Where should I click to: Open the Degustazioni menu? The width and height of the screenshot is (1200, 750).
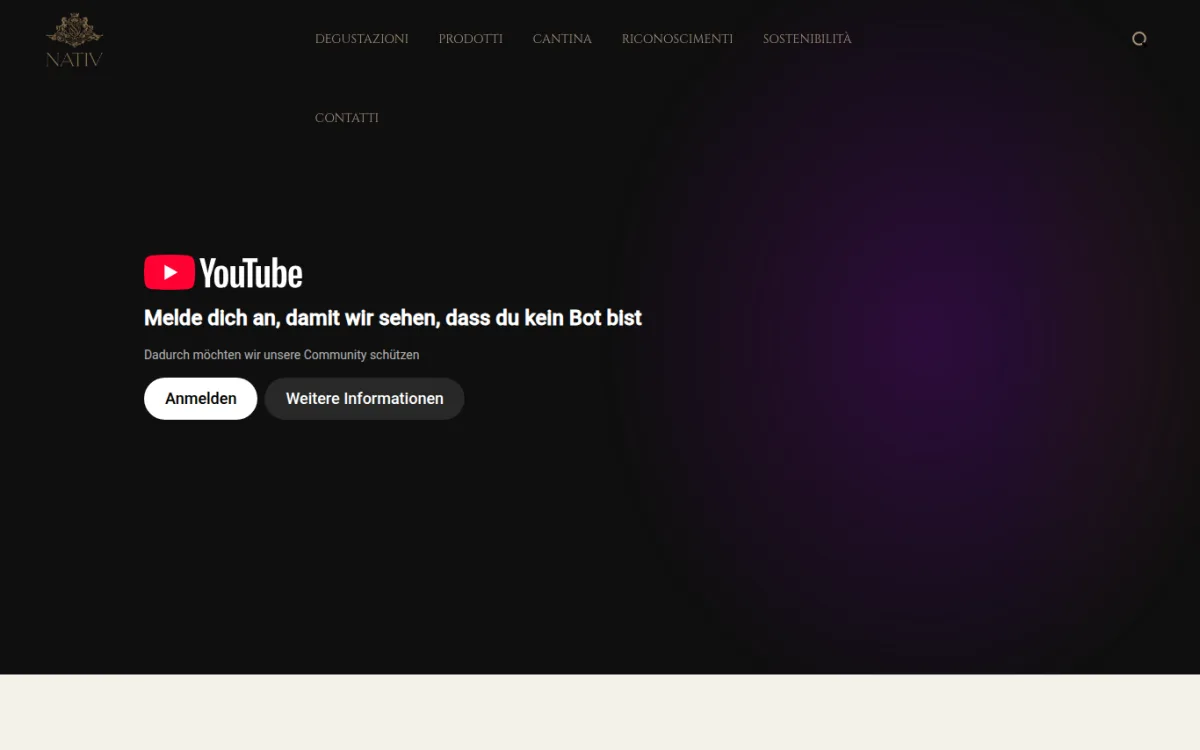[x=362, y=39]
